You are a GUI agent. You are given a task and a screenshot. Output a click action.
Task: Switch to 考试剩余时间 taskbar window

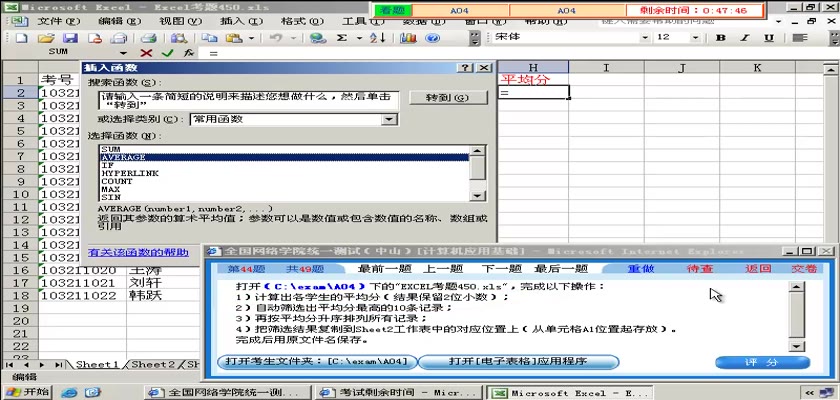pyautogui.click(x=399, y=393)
